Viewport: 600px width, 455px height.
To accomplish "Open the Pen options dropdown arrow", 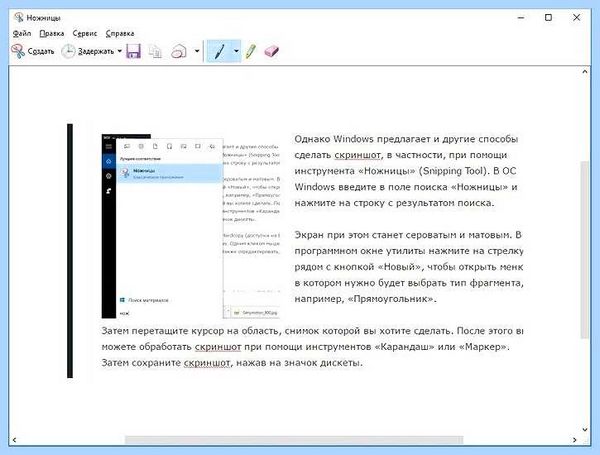I will (x=236, y=51).
